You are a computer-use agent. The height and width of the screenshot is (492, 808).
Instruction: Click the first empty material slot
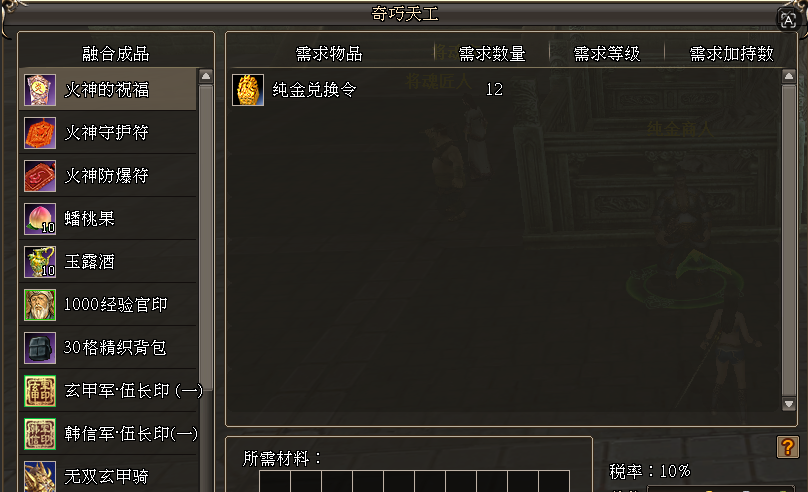tap(275, 481)
